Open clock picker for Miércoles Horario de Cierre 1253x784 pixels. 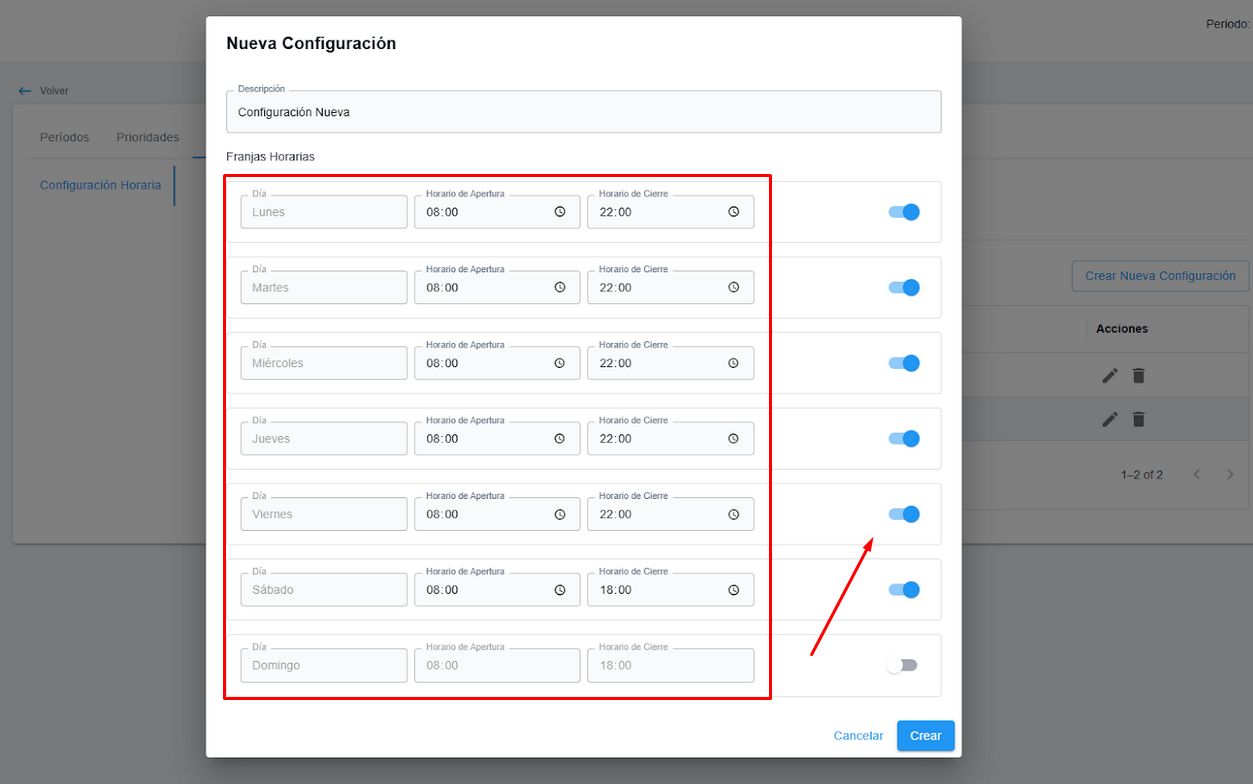tap(733, 363)
